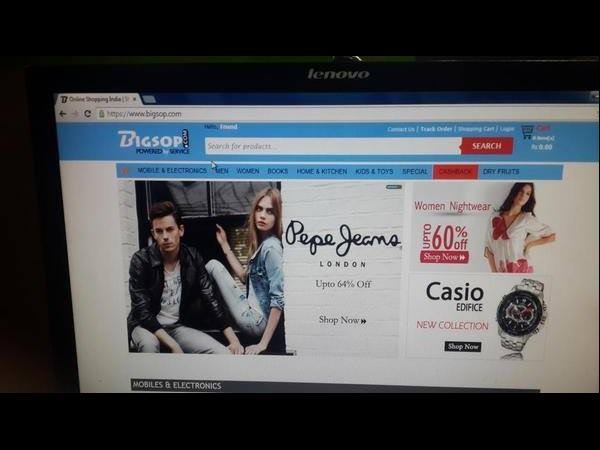Screen dimensions: 600x450
Task: Open a new browser tab
Action: pos(149,99)
